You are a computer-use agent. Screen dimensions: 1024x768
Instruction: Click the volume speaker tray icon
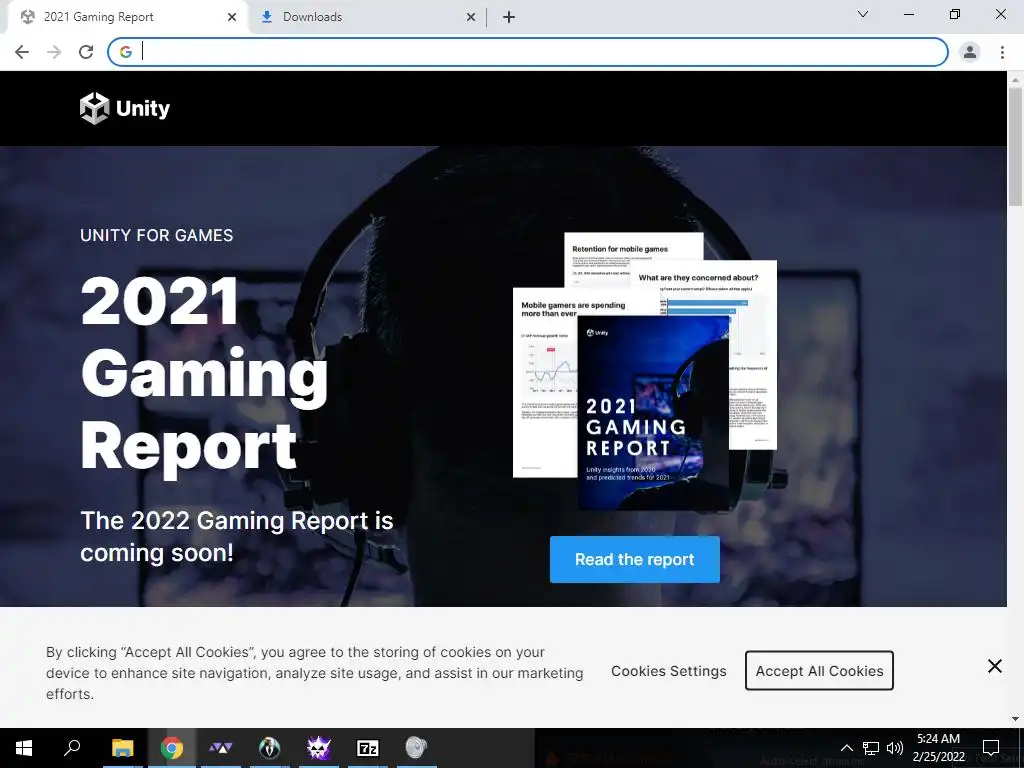point(895,748)
